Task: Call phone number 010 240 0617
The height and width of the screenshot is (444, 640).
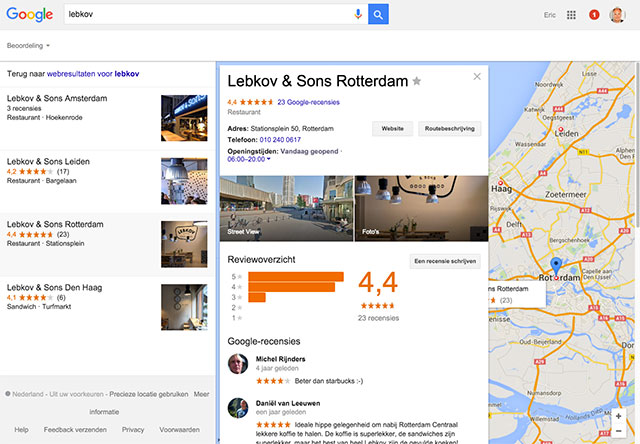Action: click(280, 140)
